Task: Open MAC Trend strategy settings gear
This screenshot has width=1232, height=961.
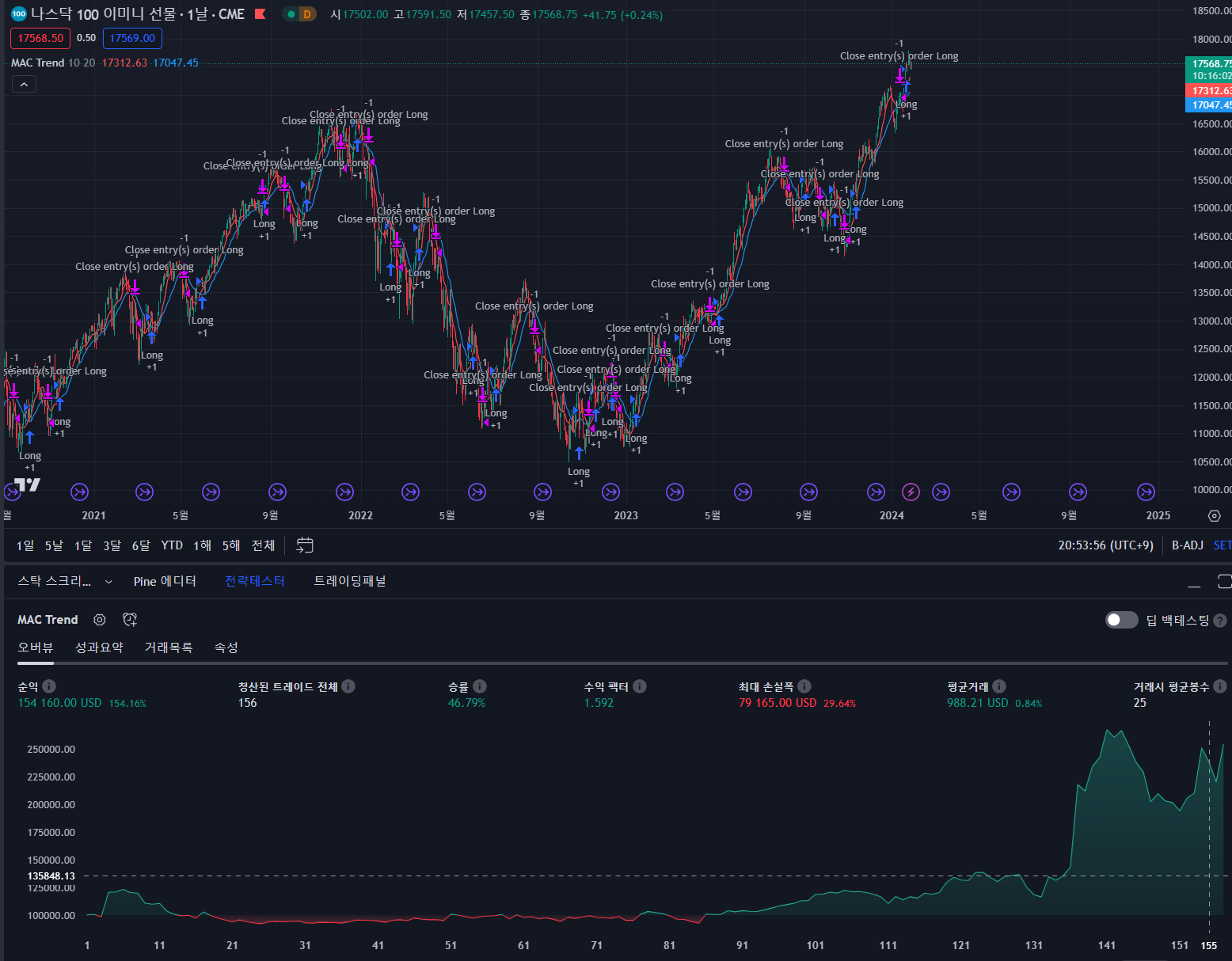Action: click(x=100, y=620)
